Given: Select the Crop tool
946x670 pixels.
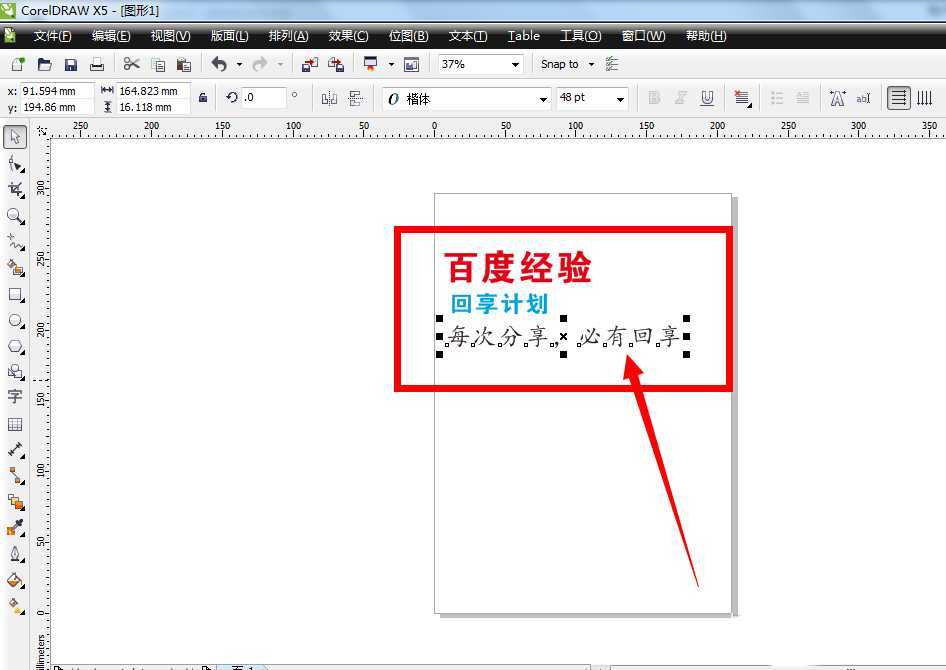Looking at the screenshot, I should click(x=15, y=190).
